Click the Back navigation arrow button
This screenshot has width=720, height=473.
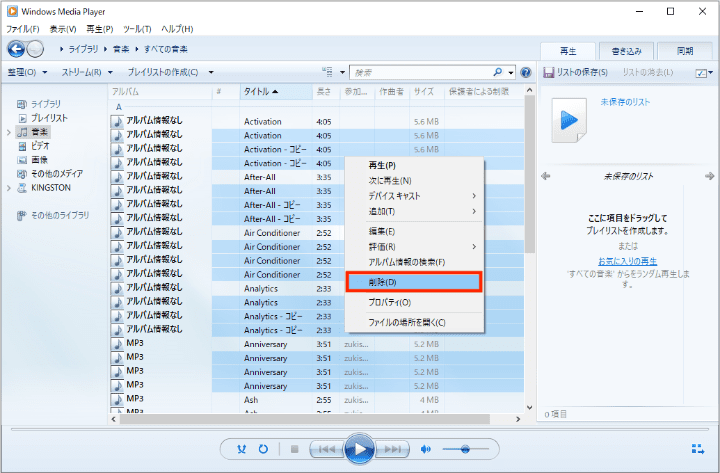tap(16, 49)
